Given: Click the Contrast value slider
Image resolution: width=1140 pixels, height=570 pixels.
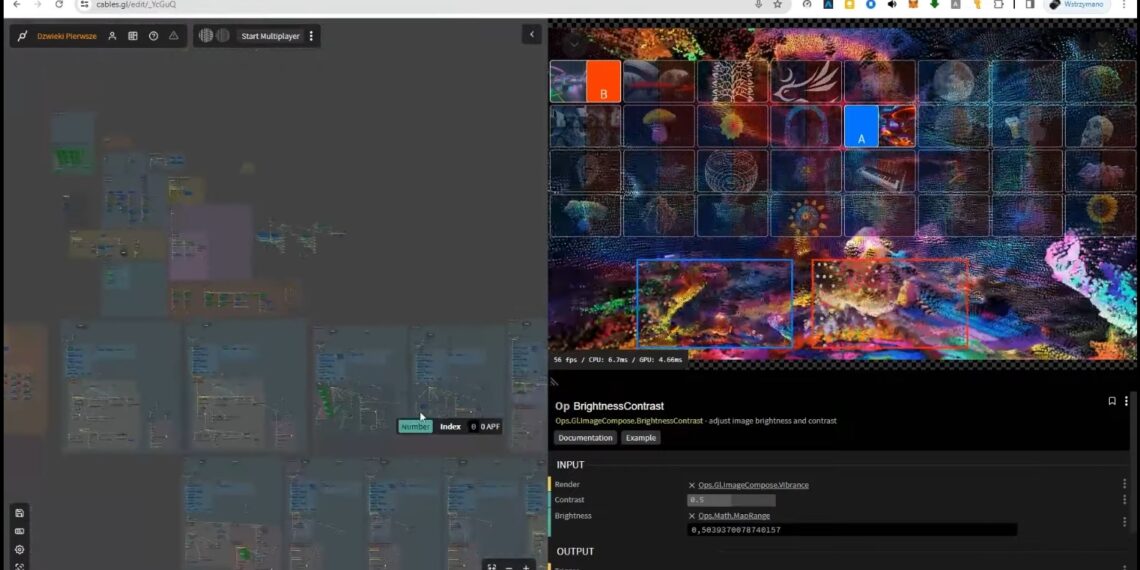Looking at the screenshot, I should pyautogui.click(x=731, y=500).
